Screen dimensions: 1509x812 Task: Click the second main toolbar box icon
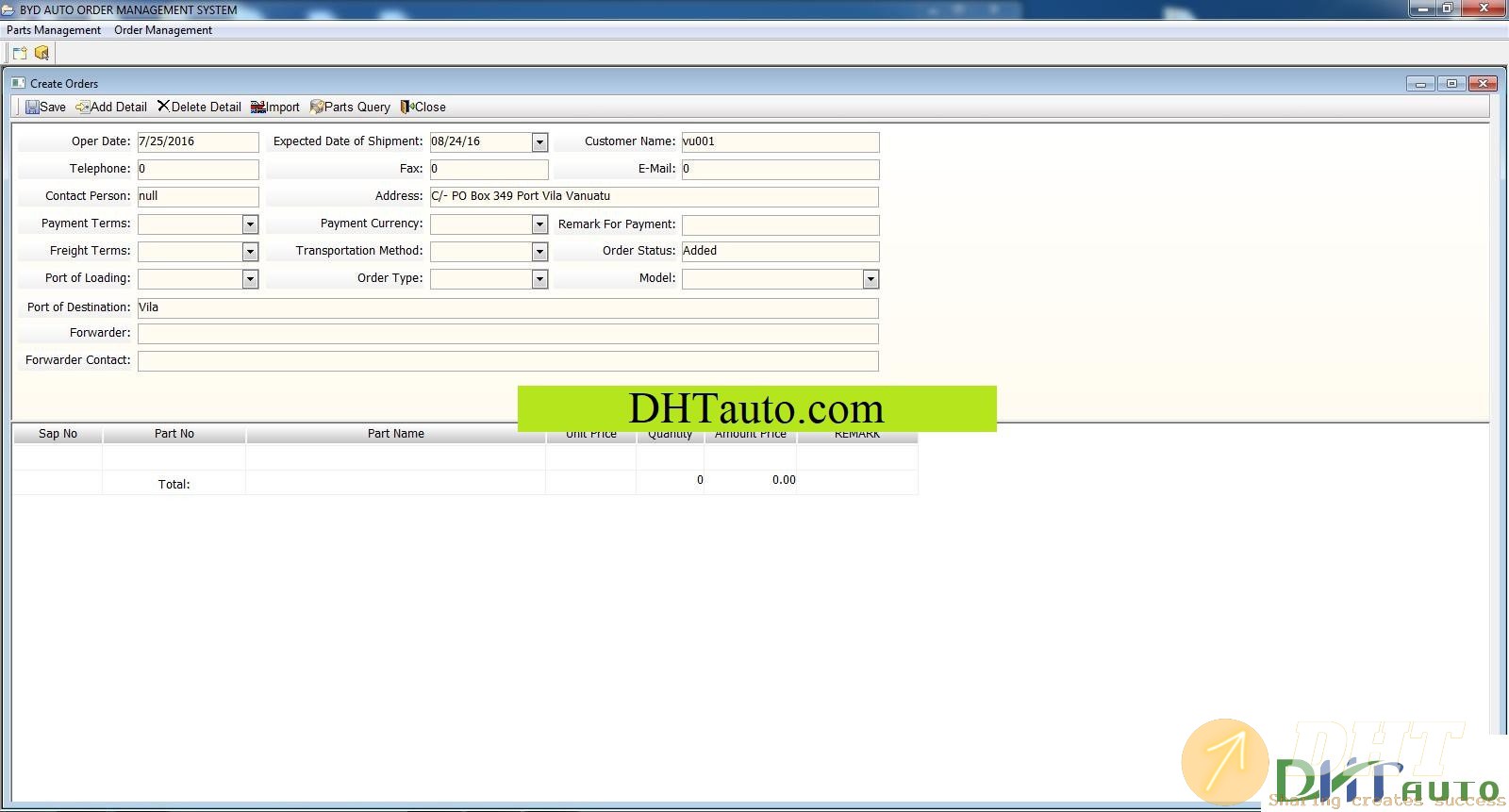click(41, 53)
